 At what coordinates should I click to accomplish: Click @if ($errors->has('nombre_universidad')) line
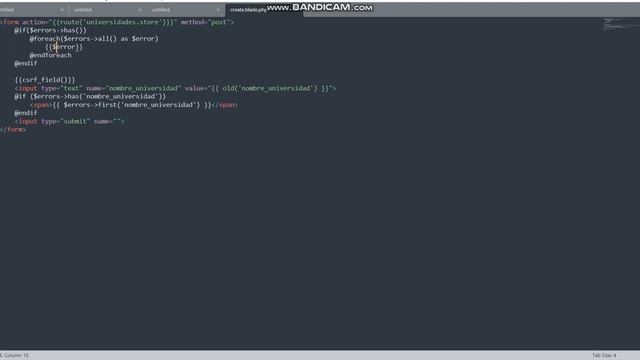click(x=90, y=96)
